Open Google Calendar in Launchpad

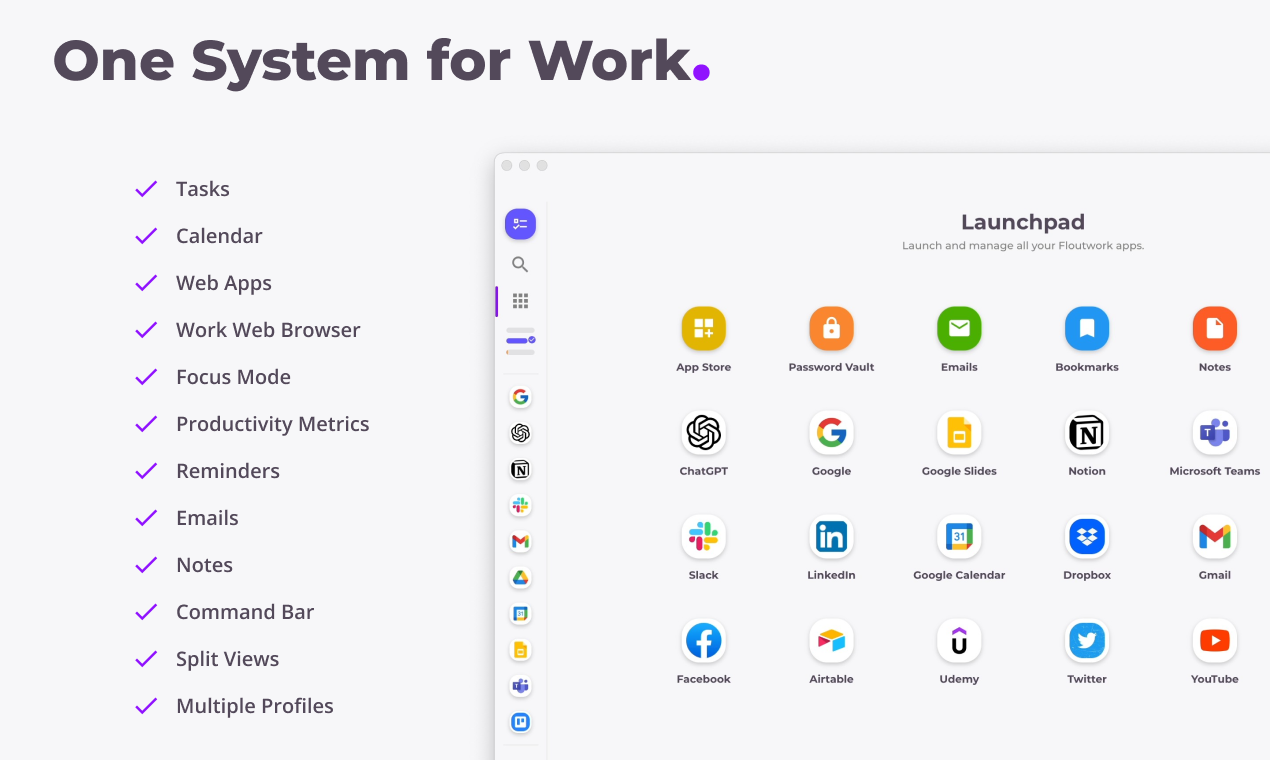(x=959, y=537)
